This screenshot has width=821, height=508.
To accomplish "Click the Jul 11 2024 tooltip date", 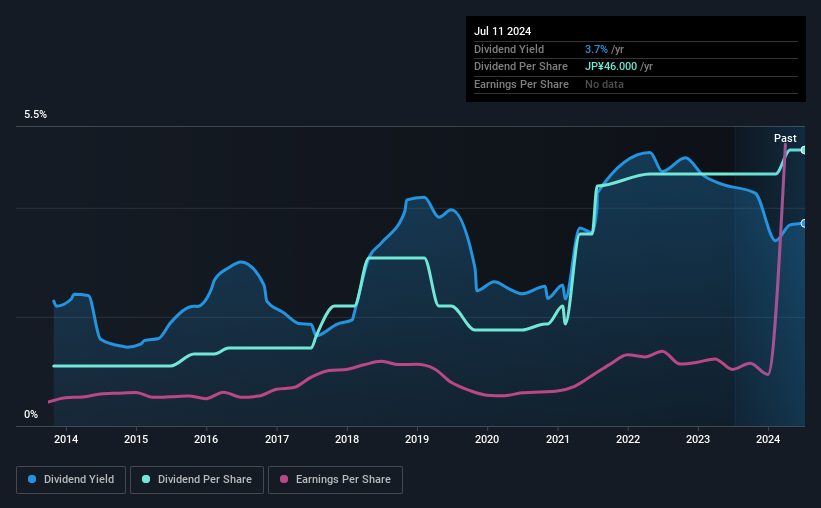I will (x=503, y=31).
